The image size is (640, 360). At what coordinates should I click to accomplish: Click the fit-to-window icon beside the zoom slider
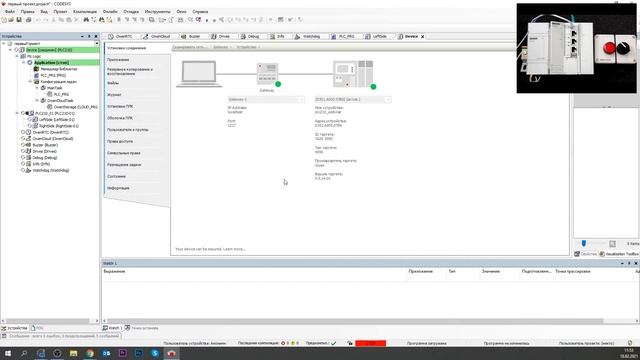click(612, 244)
